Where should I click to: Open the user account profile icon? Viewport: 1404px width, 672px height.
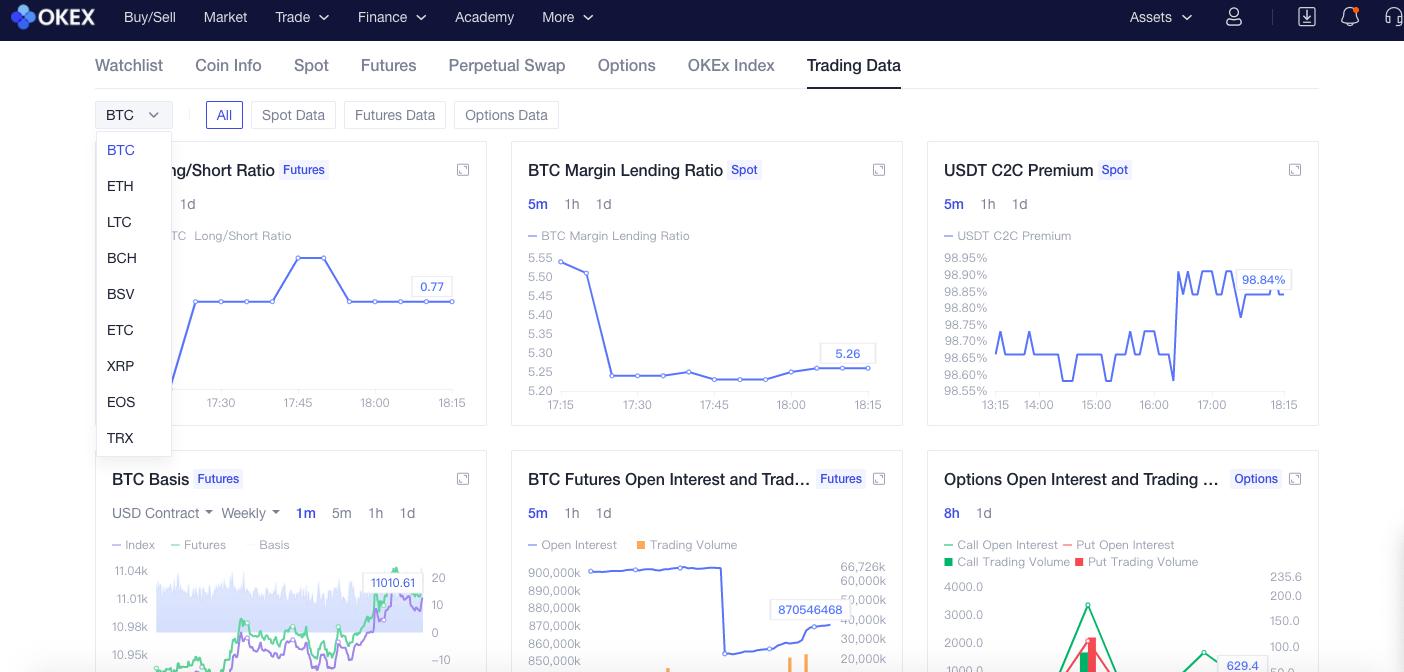[x=1234, y=17]
